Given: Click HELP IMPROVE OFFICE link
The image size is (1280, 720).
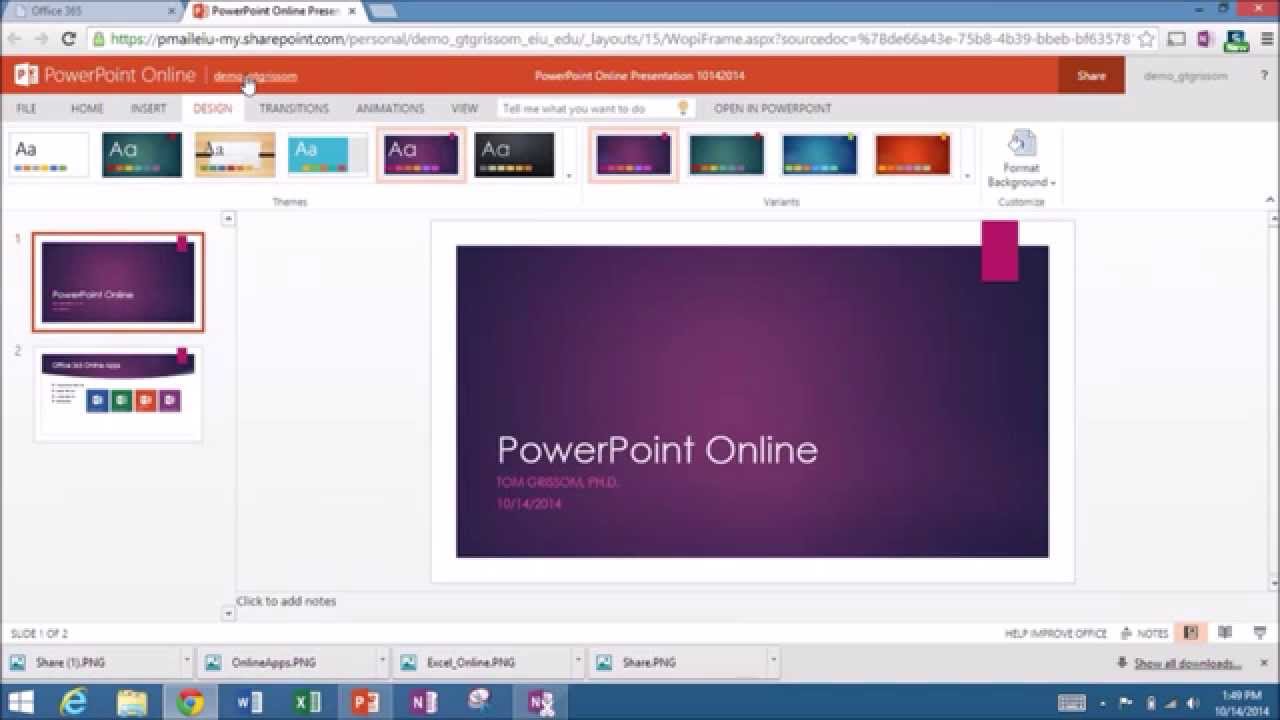Looking at the screenshot, I should (x=1056, y=633).
